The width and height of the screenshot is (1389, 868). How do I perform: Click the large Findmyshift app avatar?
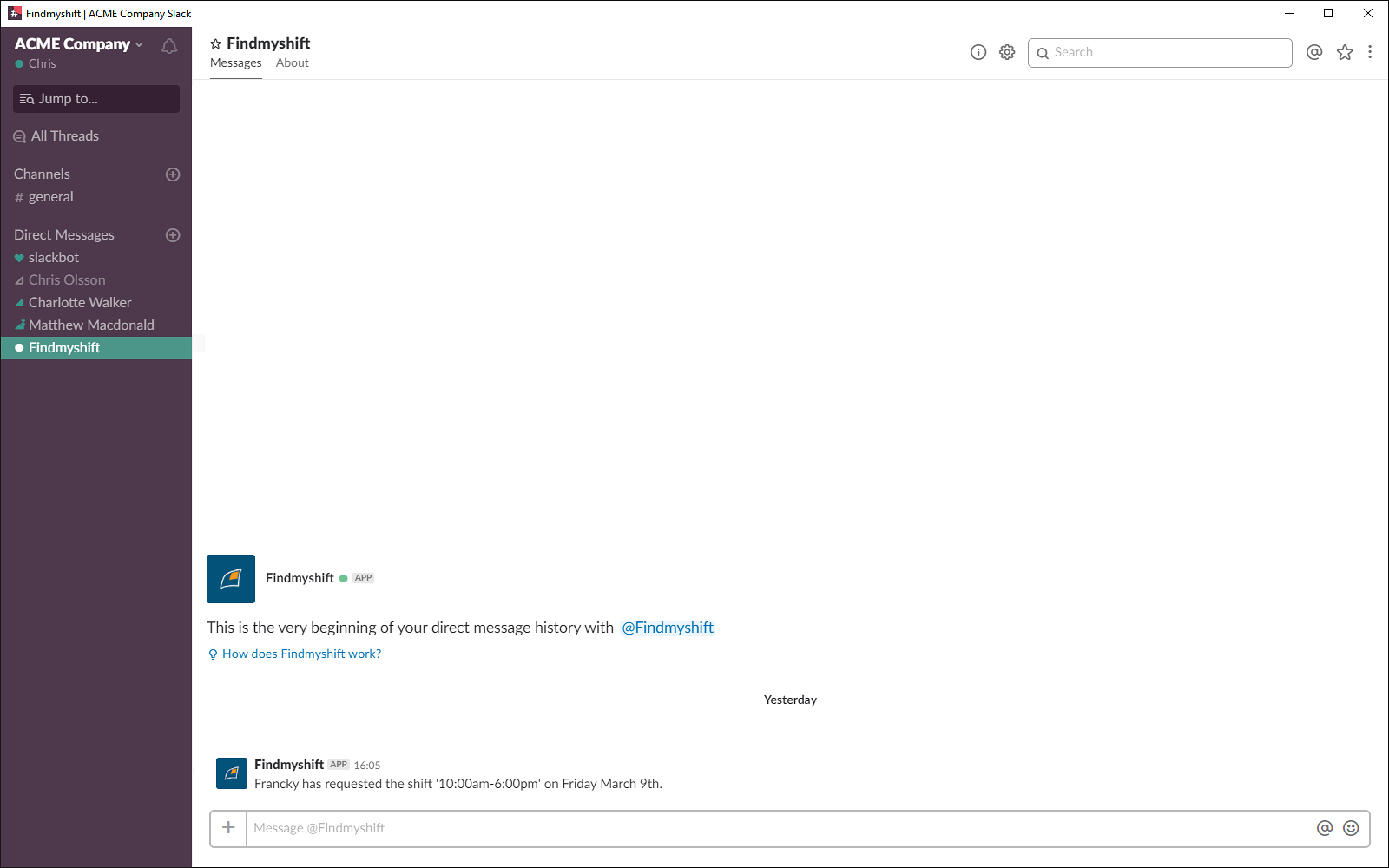tap(231, 579)
